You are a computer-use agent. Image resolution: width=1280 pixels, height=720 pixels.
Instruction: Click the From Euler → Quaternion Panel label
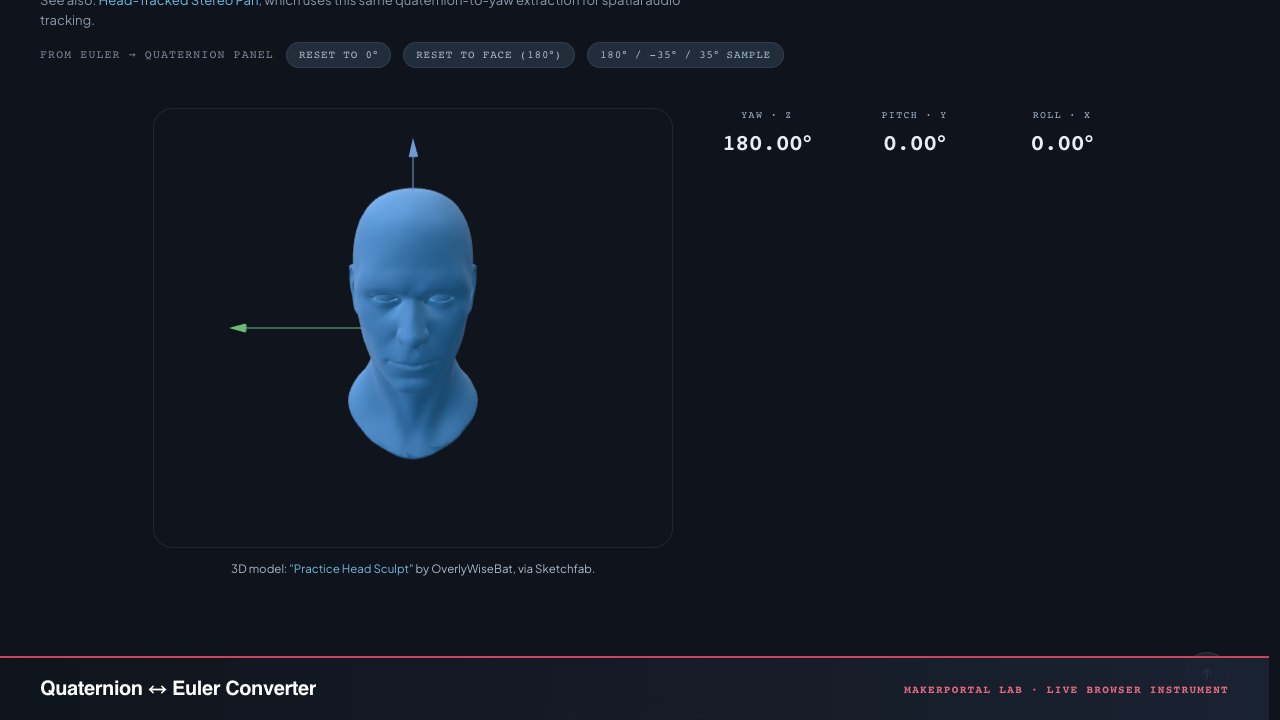click(x=156, y=55)
